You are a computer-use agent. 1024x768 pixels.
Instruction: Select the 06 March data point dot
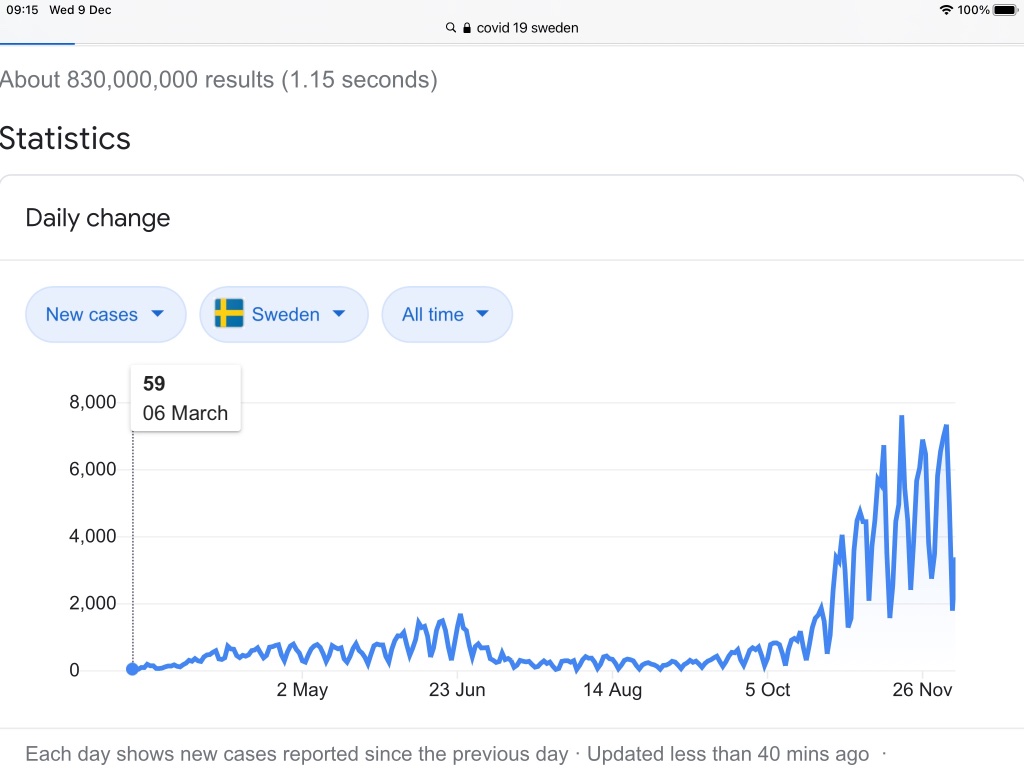click(x=132, y=669)
